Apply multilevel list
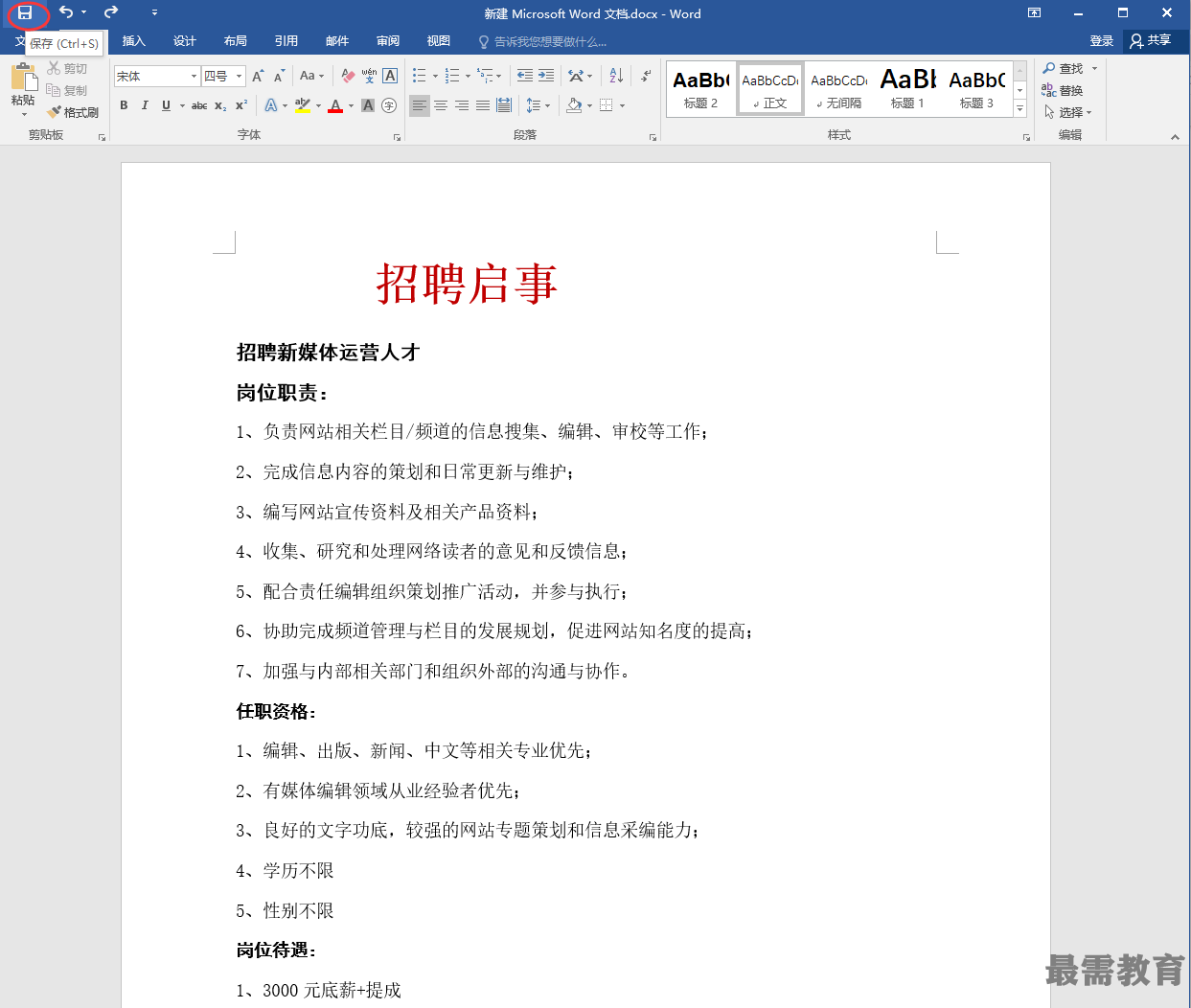Image resolution: width=1191 pixels, height=1008 pixels. click(x=485, y=76)
